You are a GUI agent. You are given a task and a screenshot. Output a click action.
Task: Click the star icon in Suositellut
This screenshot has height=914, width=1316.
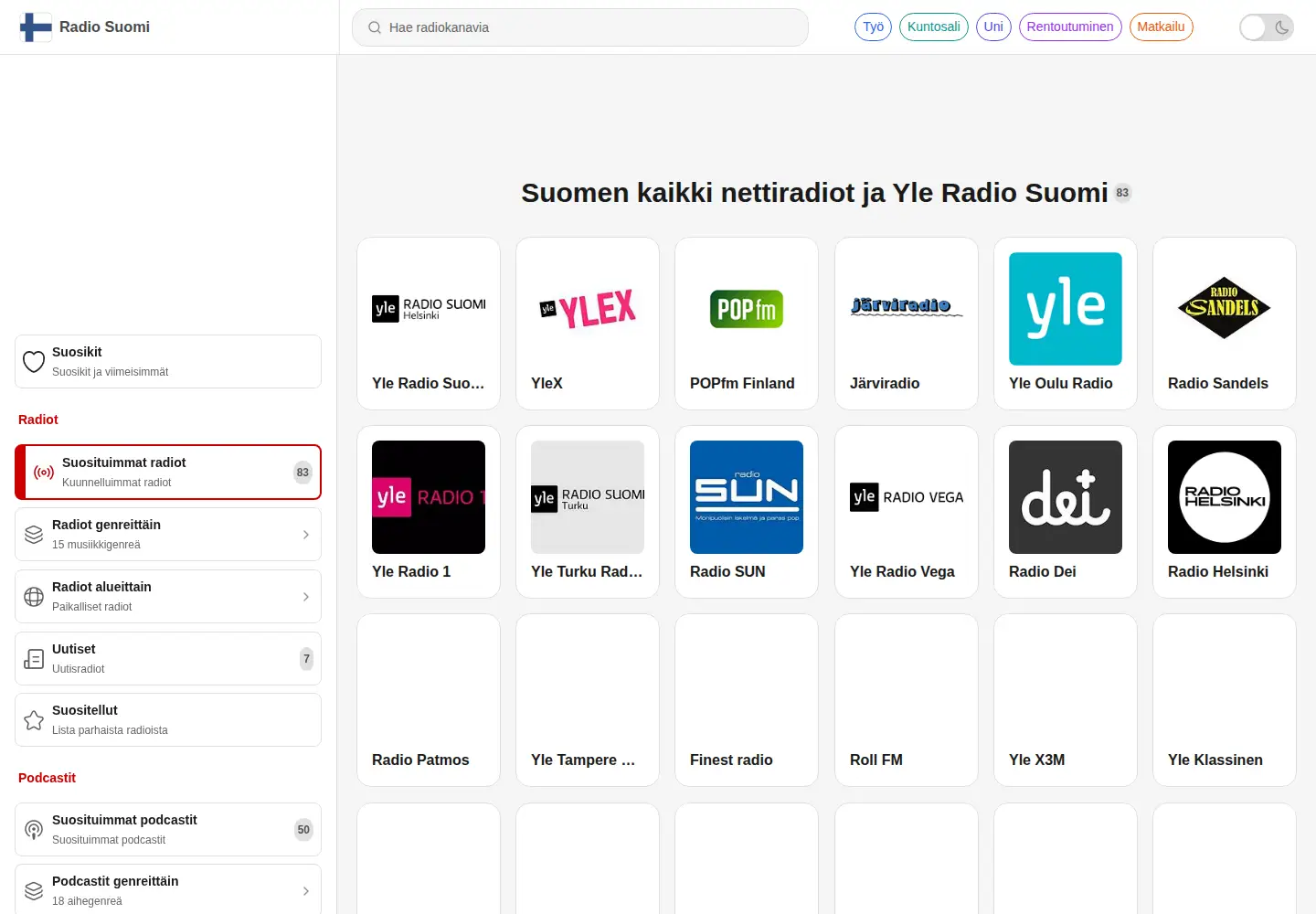coord(34,720)
